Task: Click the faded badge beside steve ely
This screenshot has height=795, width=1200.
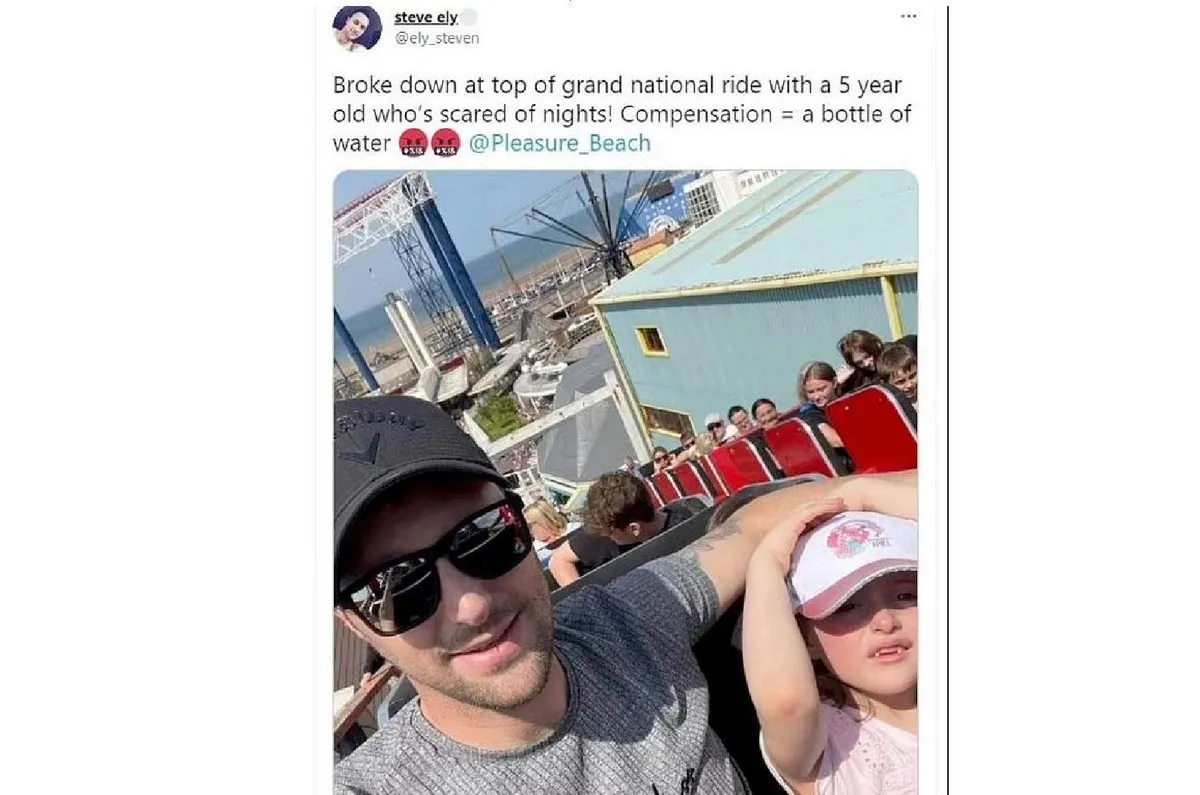Action: tap(468, 17)
